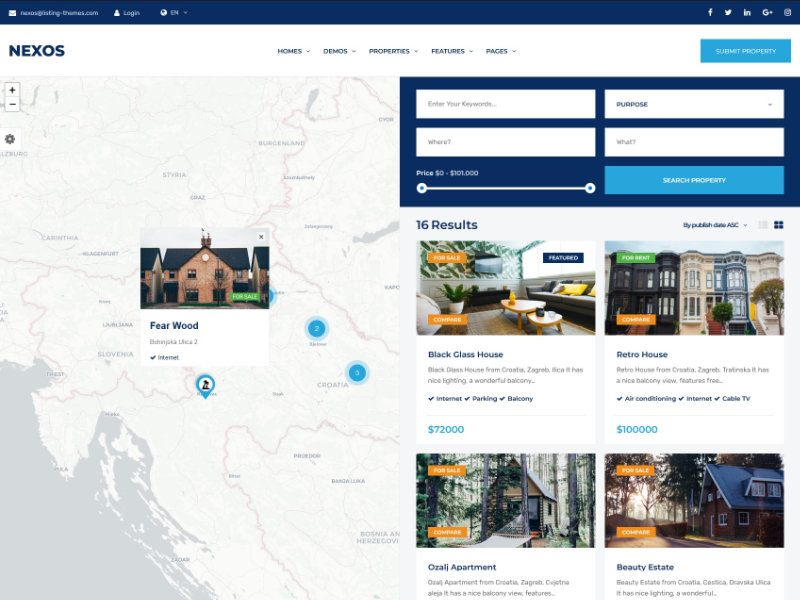
Task: Open the Instagram social icon
Action: (x=787, y=12)
